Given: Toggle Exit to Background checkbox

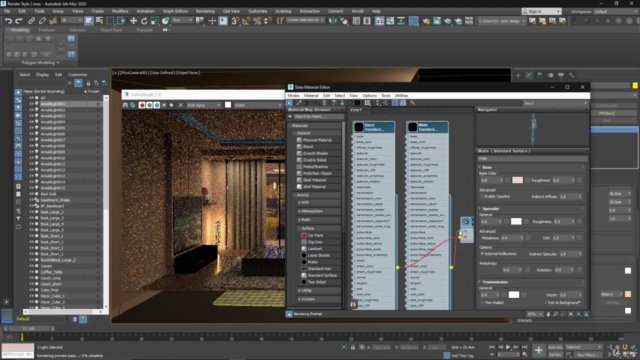Looking at the screenshot, I should point(546,302).
